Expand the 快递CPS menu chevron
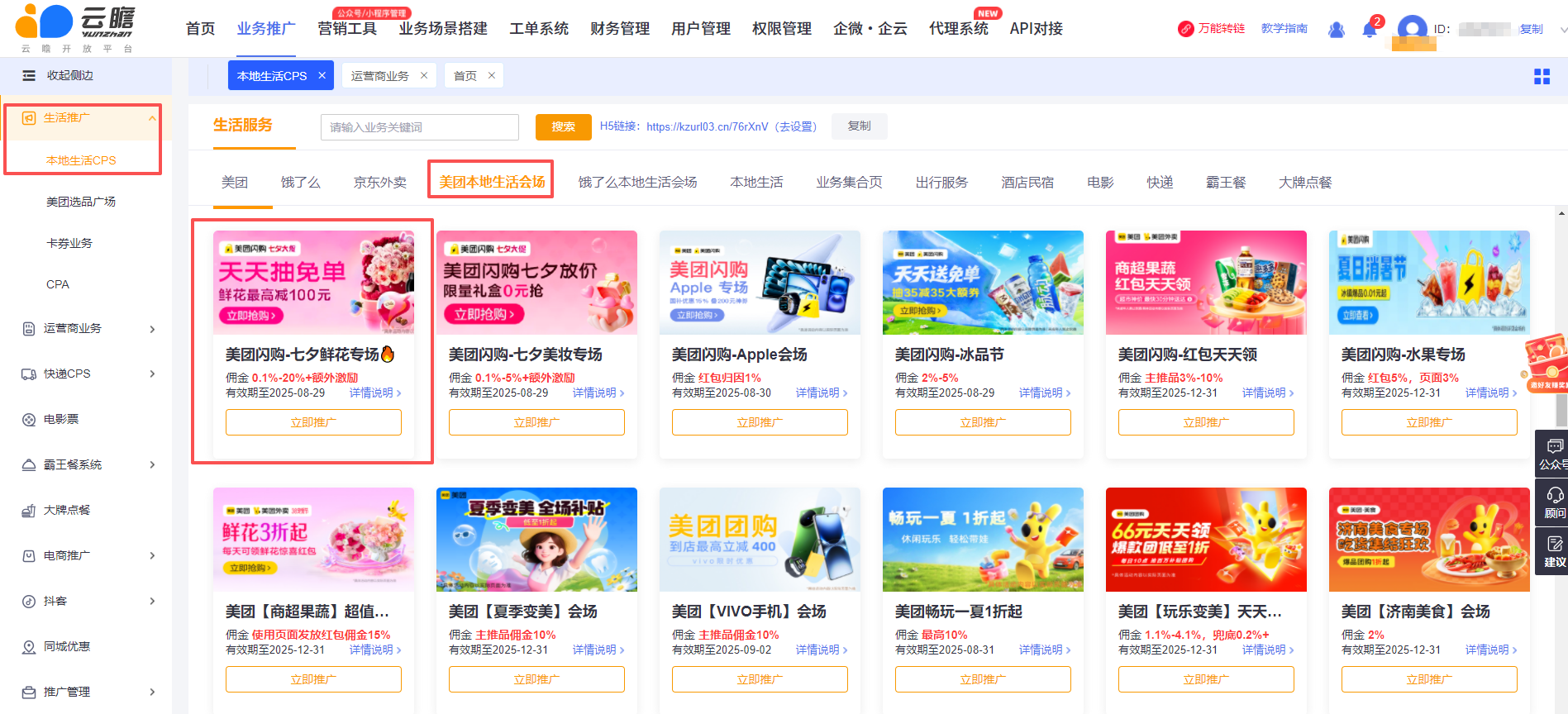 152,374
